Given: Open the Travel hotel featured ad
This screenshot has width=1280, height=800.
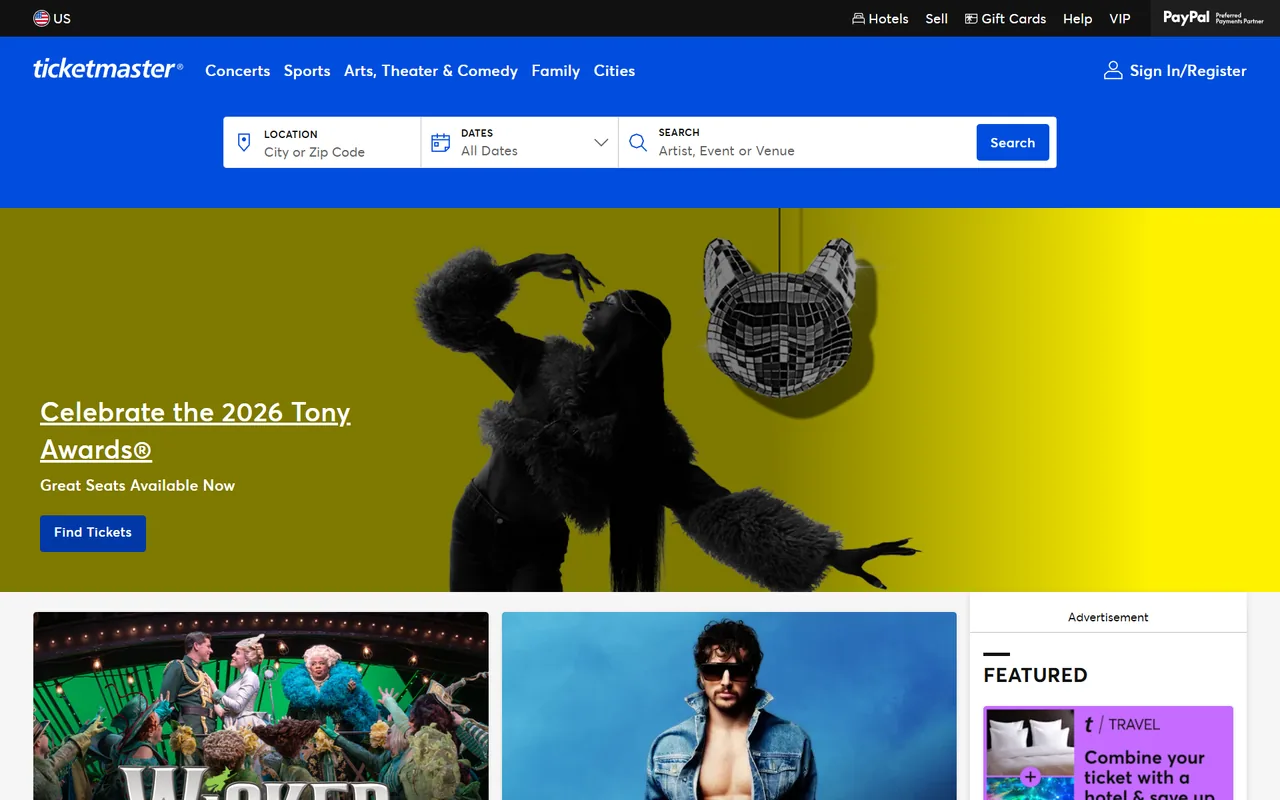Looking at the screenshot, I should 1108,753.
